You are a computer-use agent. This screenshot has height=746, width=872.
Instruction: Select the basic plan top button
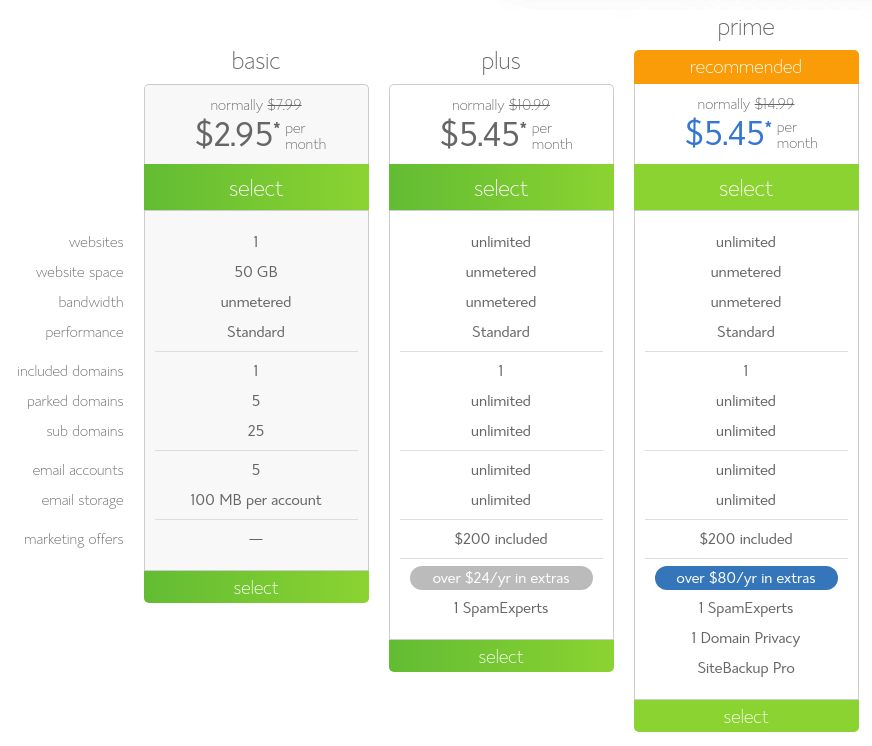(256, 187)
